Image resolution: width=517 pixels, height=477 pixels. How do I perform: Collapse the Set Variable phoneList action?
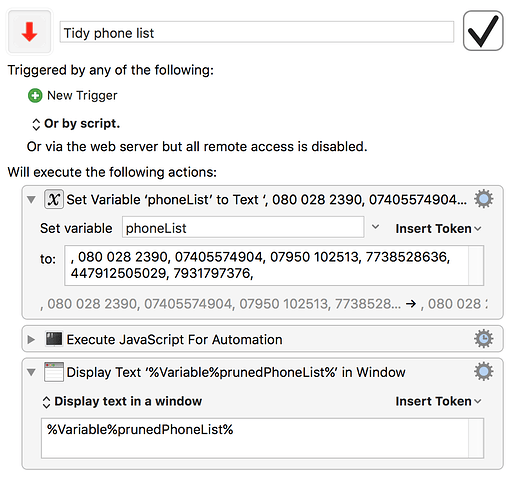click(x=31, y=200)
